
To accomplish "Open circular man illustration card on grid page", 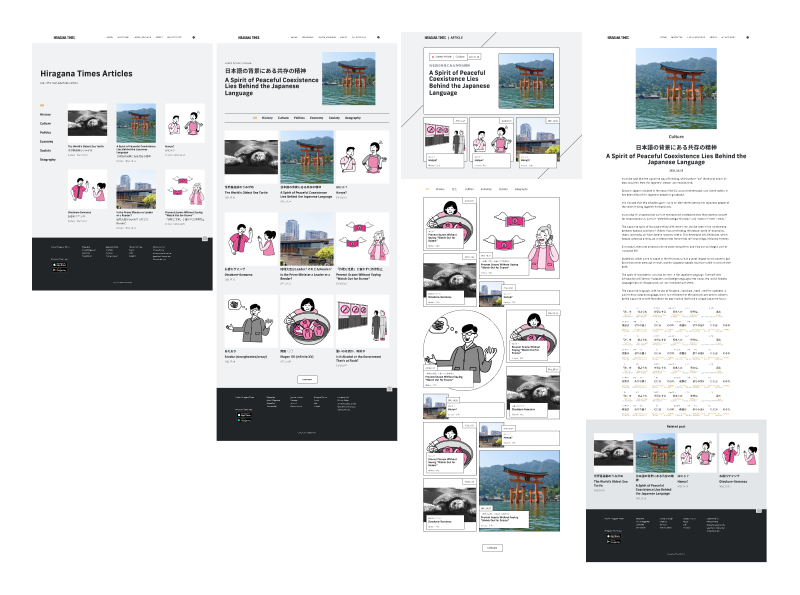I will click(464, 350).
